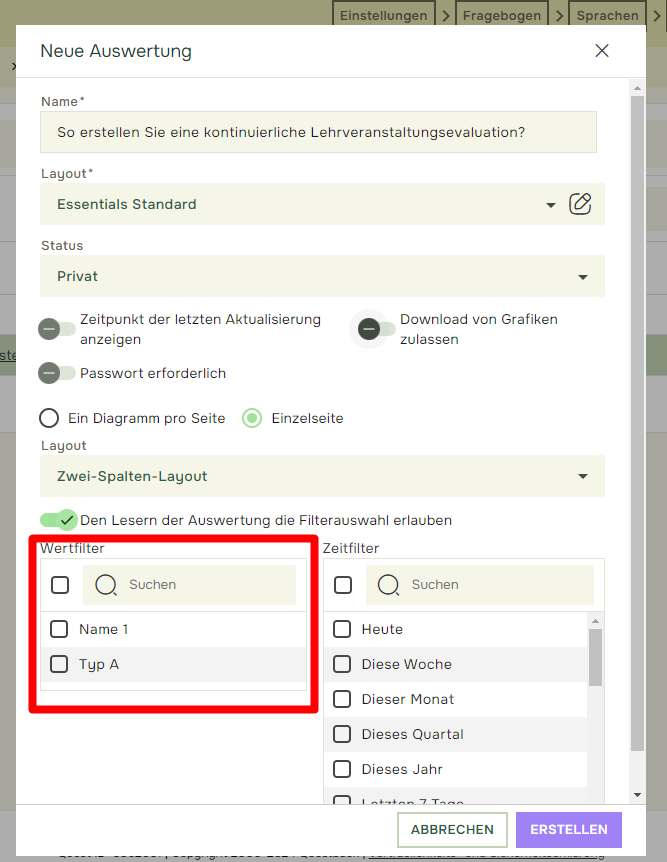Select Ein Diagramm pro Seite radio
This screenshot has height=862, width=667.
pyautogui.click(x=49, y=418)
